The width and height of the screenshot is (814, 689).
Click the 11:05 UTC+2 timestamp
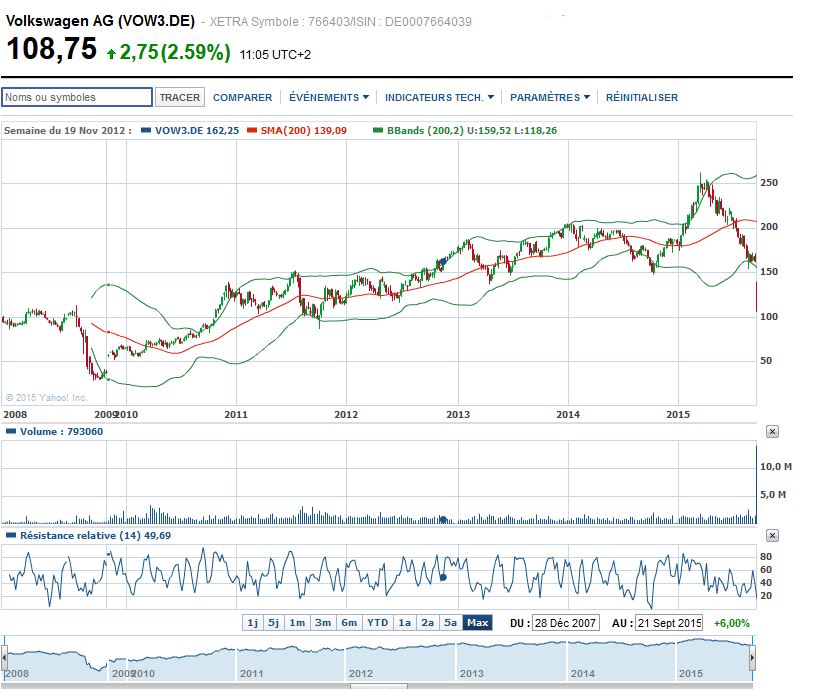click(275, 55)
